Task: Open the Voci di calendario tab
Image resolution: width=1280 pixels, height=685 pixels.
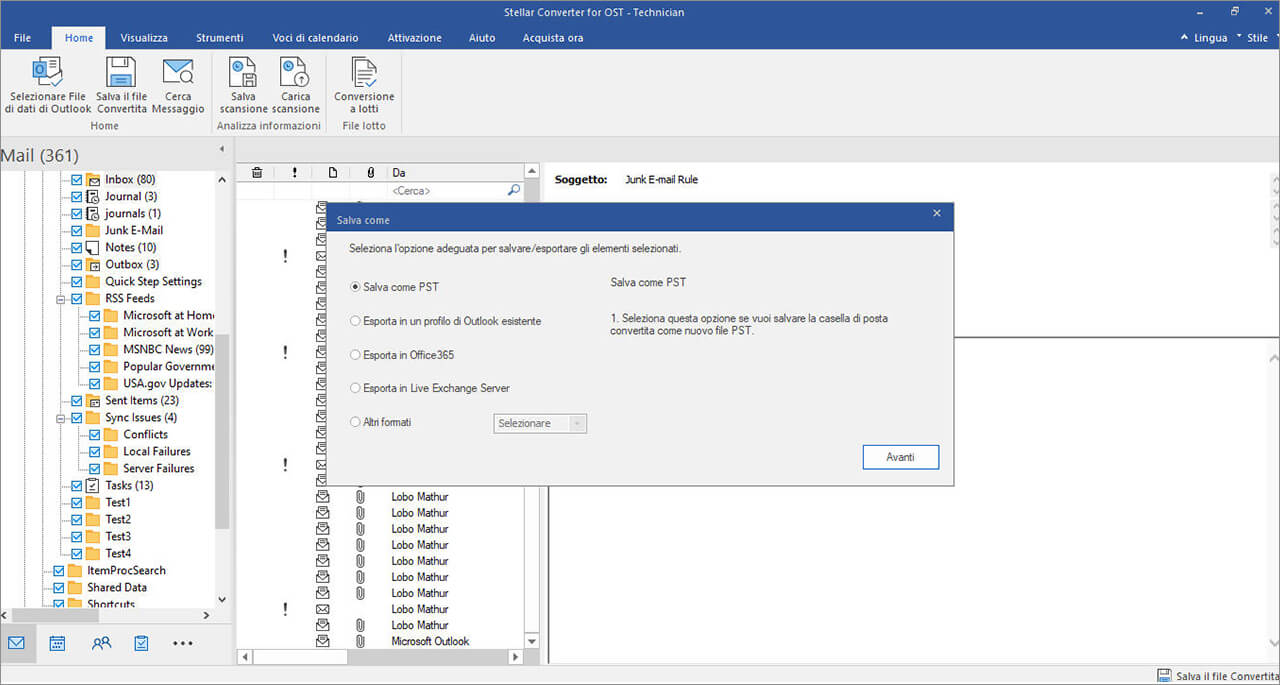Action: click(315, 38)
